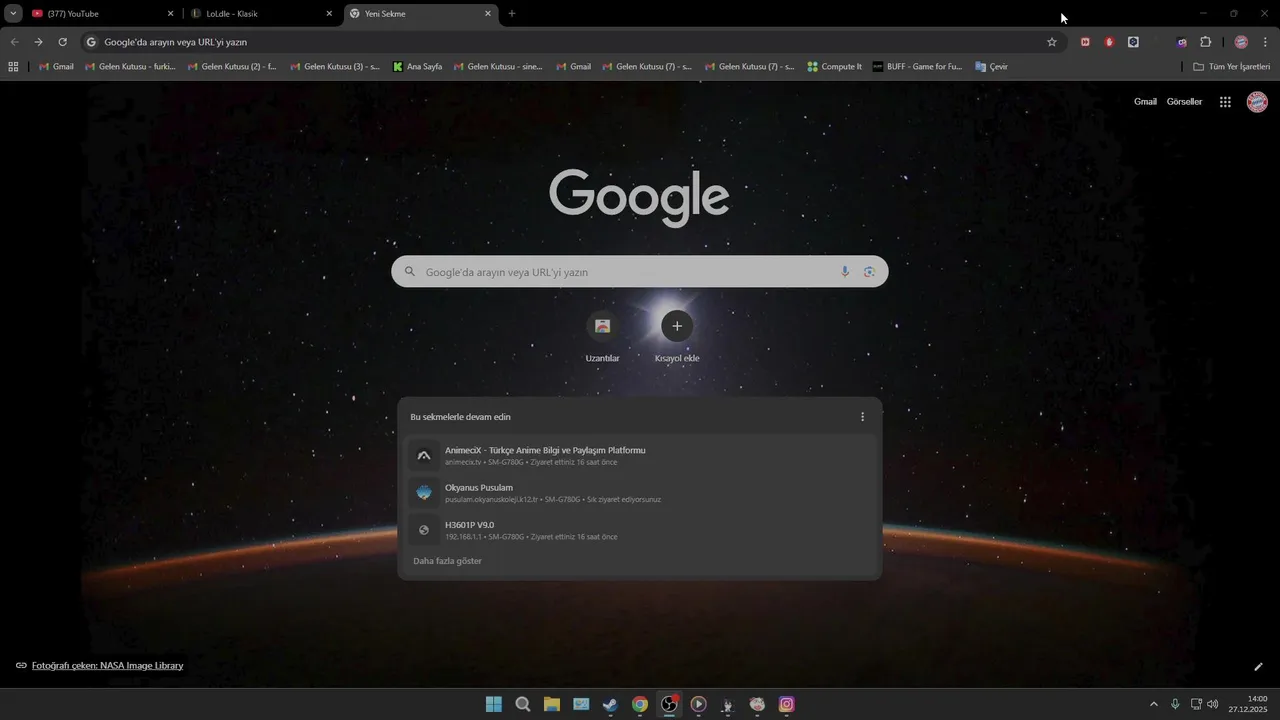Open the Uzantılar shortcut

(602, 337)
